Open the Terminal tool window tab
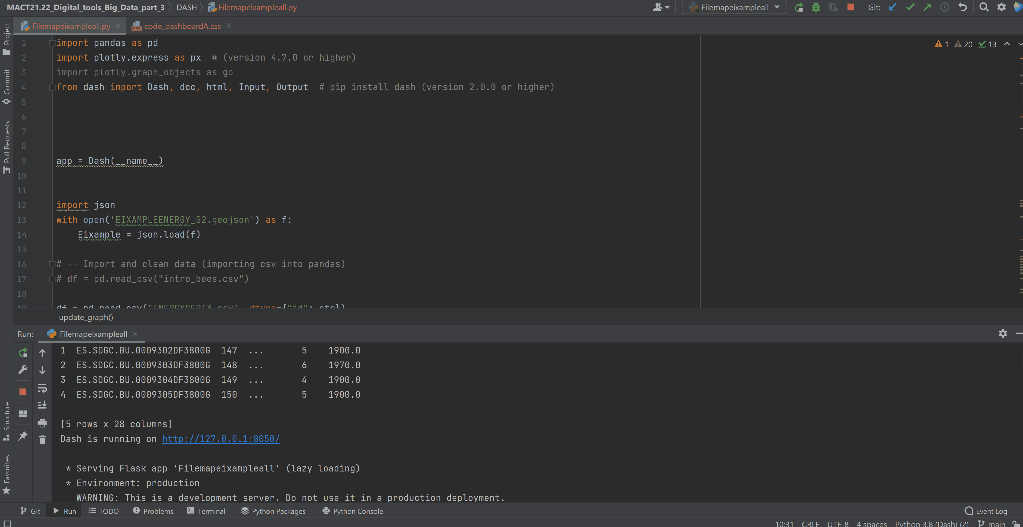The width and height of the screenshot is (1023, 527). 206,511
